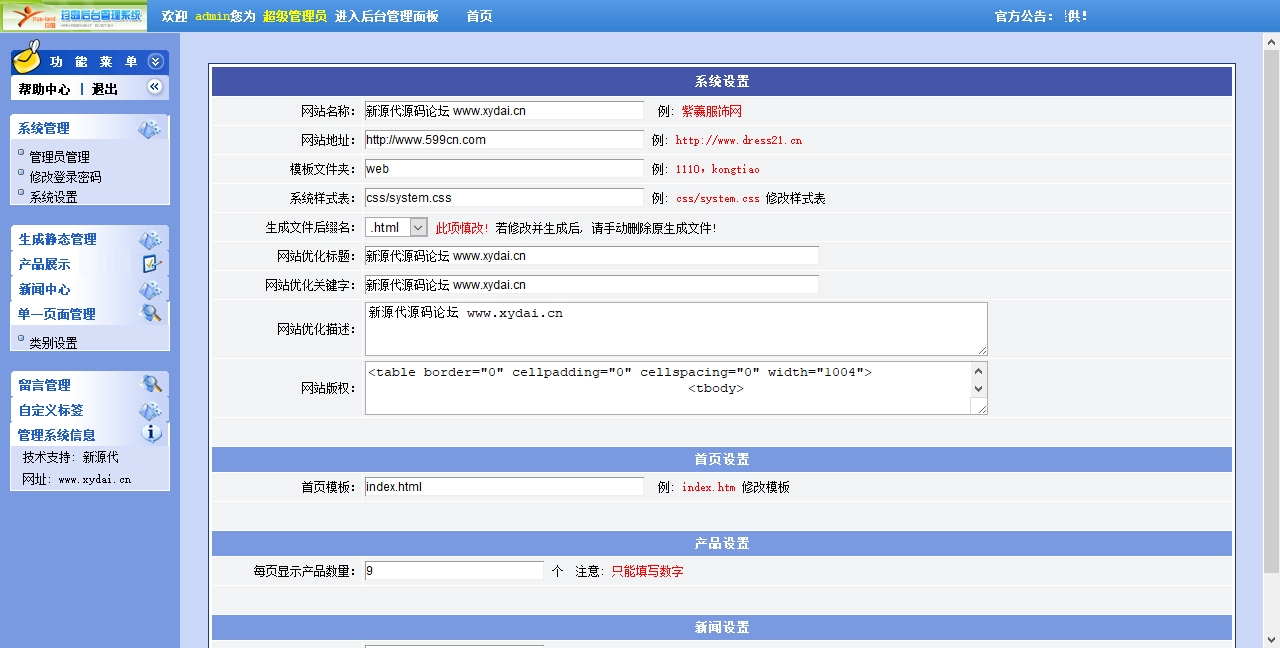Open 帮助中心 link
The image size is (1280, 648).
[x=44, y=89]
